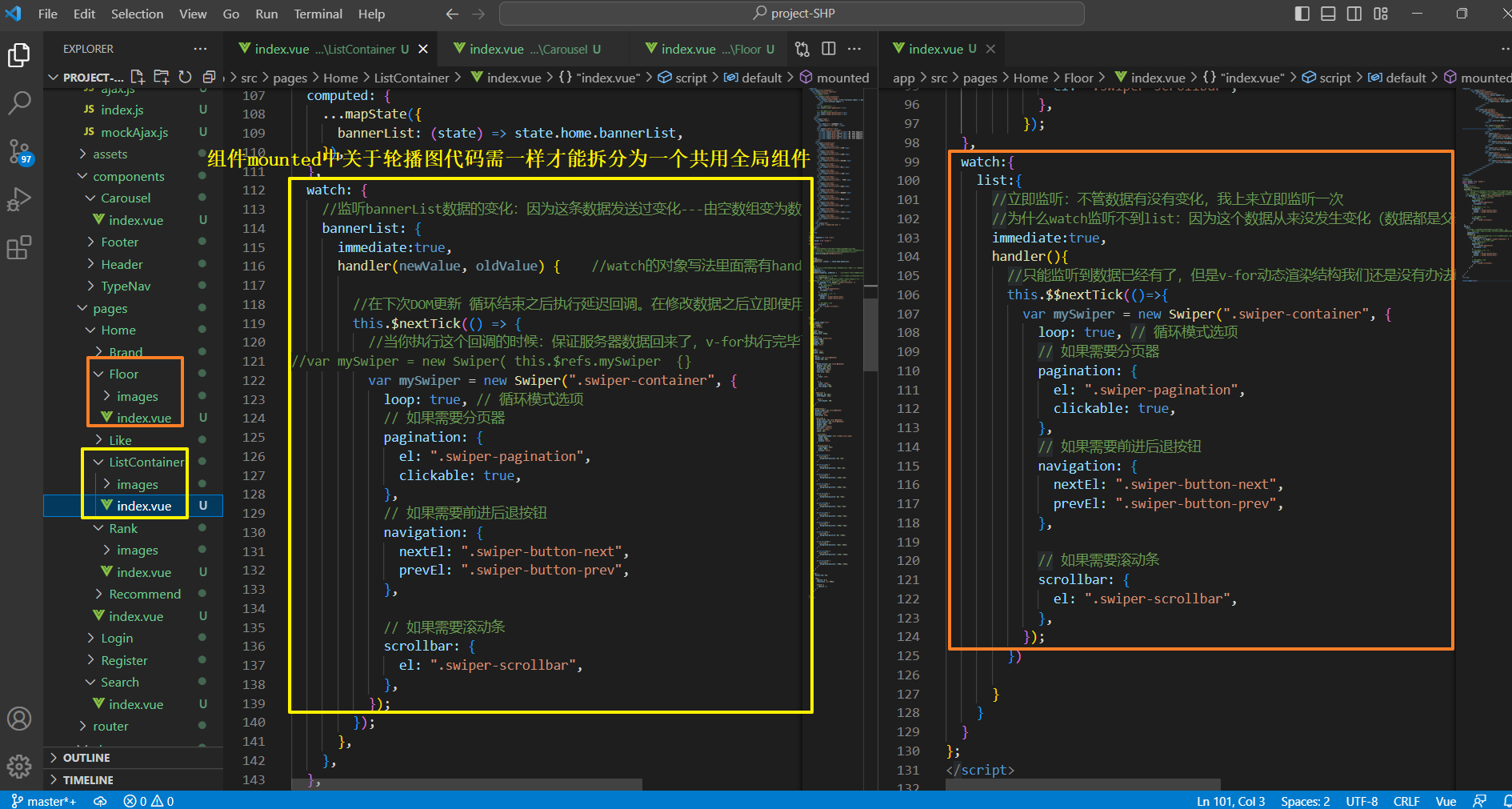Expand the Carousel folder
The height and width of the screenshot is (809, 1512).
tap(125, 198)
